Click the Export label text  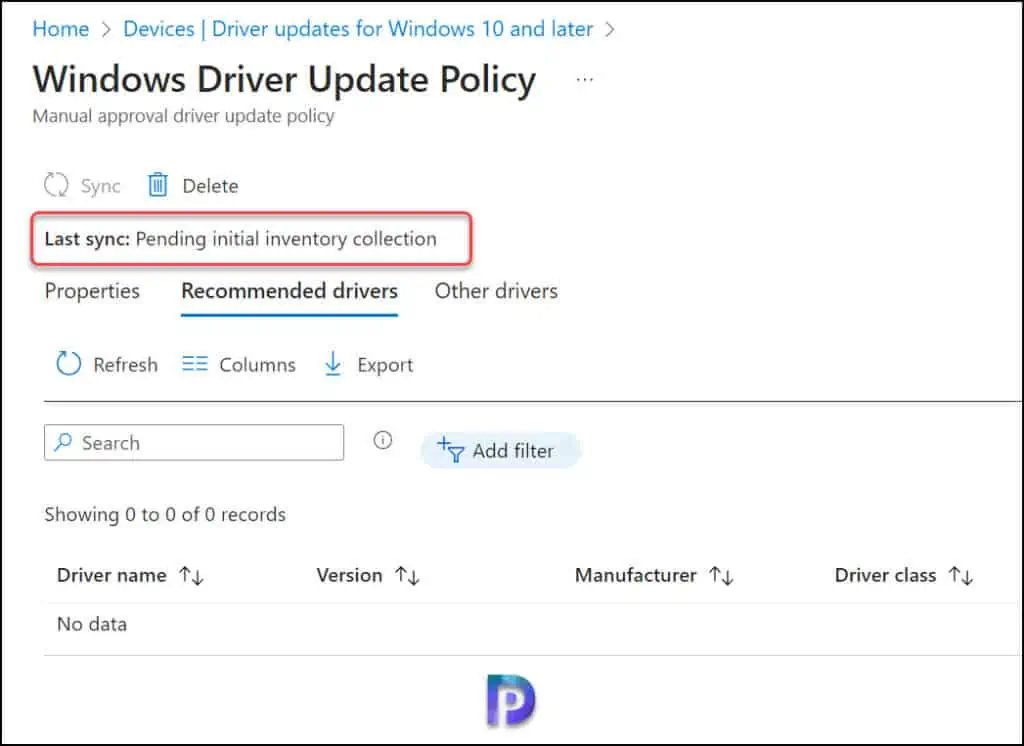(x=385, y=365)
